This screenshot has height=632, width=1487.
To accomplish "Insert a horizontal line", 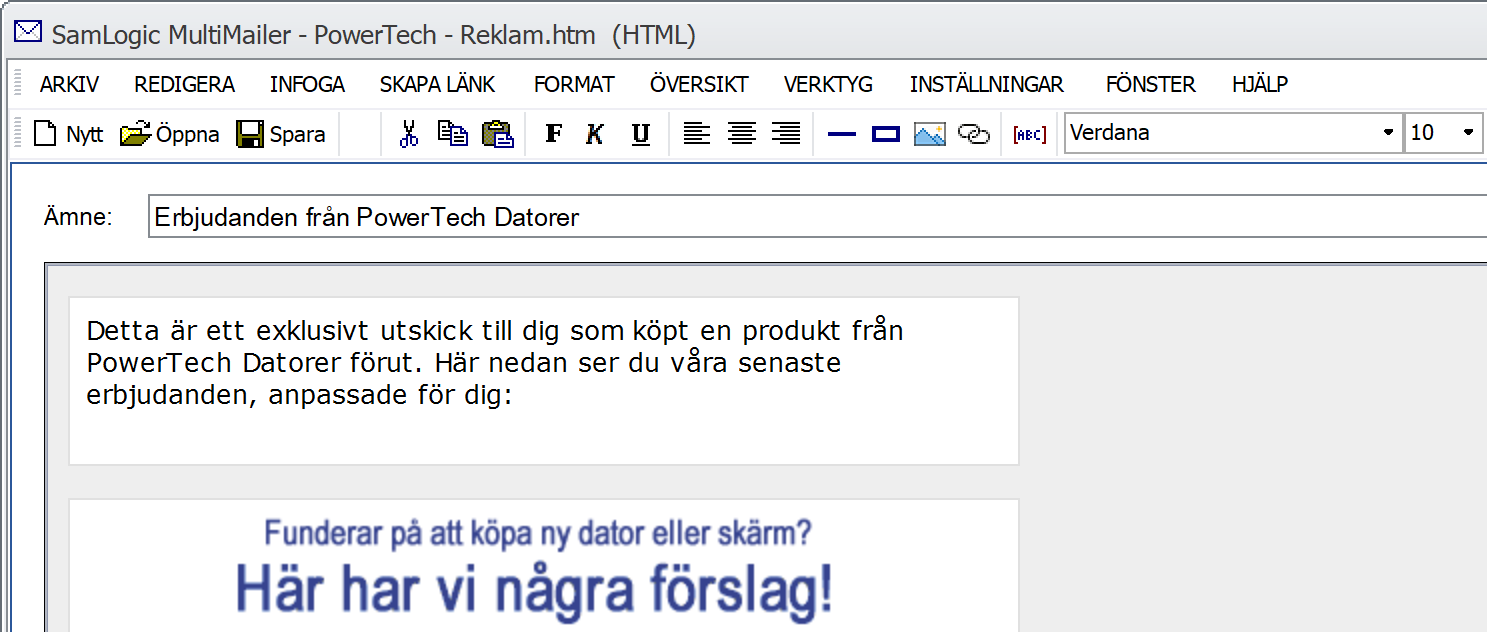I will pos(842,133).
